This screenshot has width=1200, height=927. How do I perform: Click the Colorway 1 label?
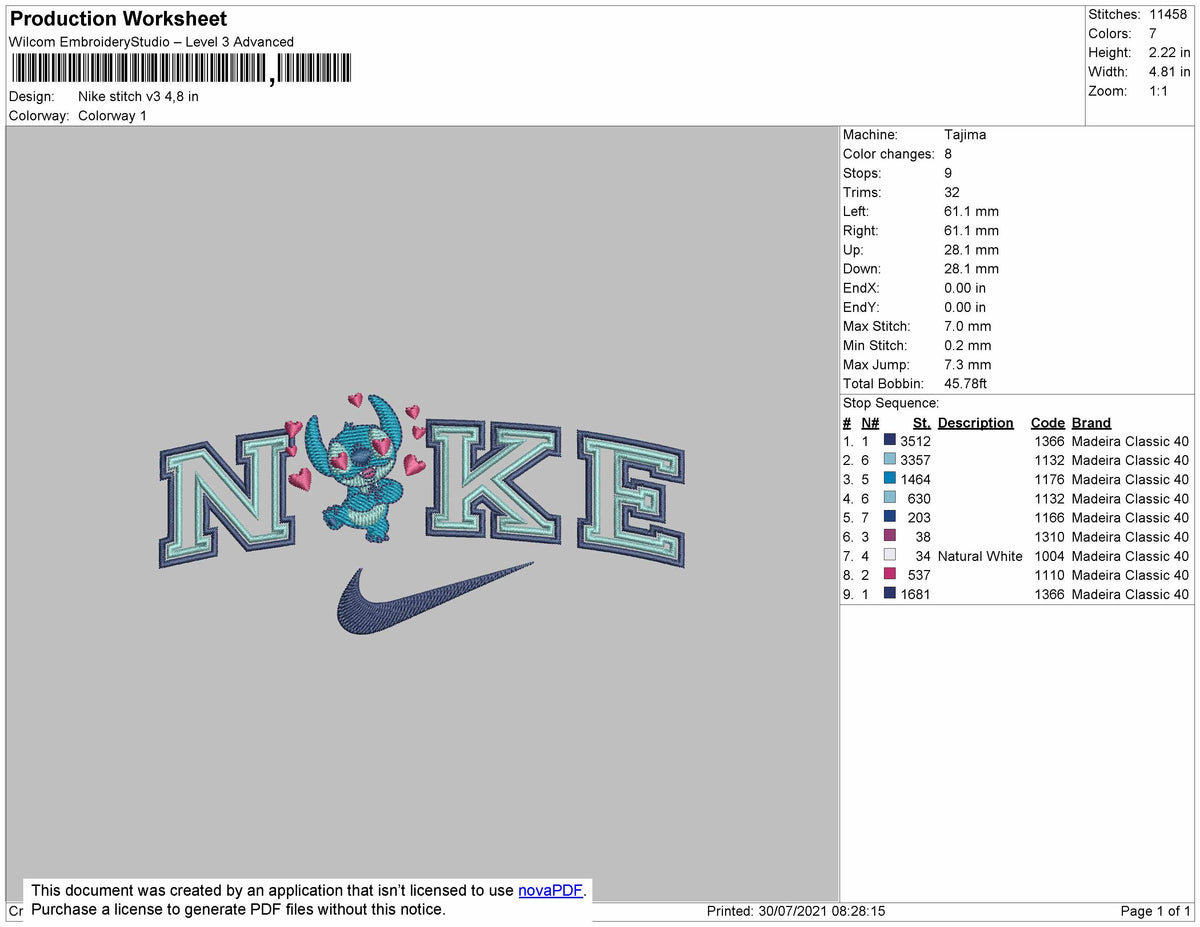[x=112, y=115]
